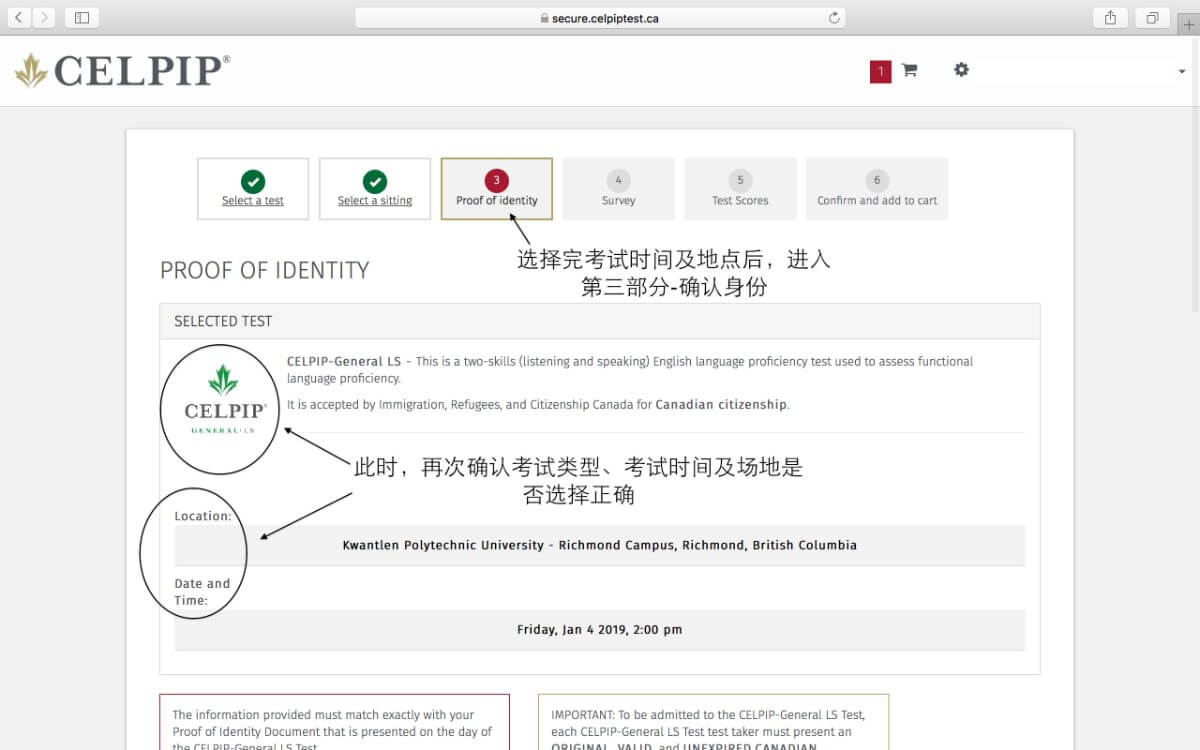Click the Canadian citizenship acceptance sentence
The height and width of the screenshot is (750, 1200).
point(538,405)
